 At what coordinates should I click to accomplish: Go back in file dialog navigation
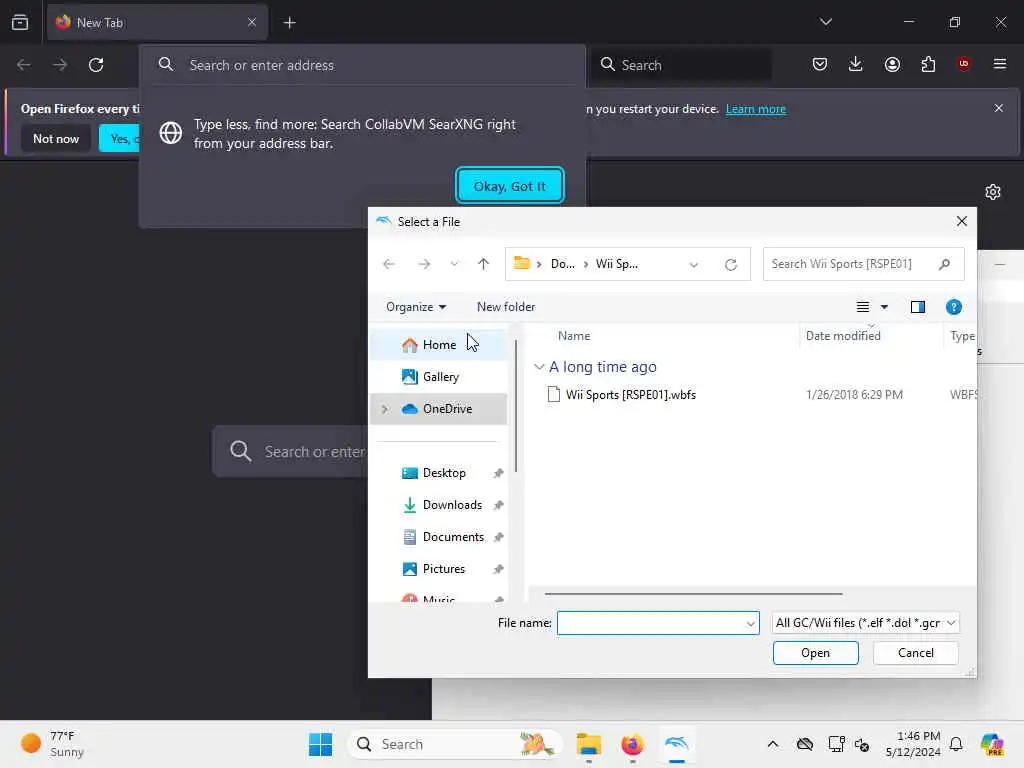(389, 264)
